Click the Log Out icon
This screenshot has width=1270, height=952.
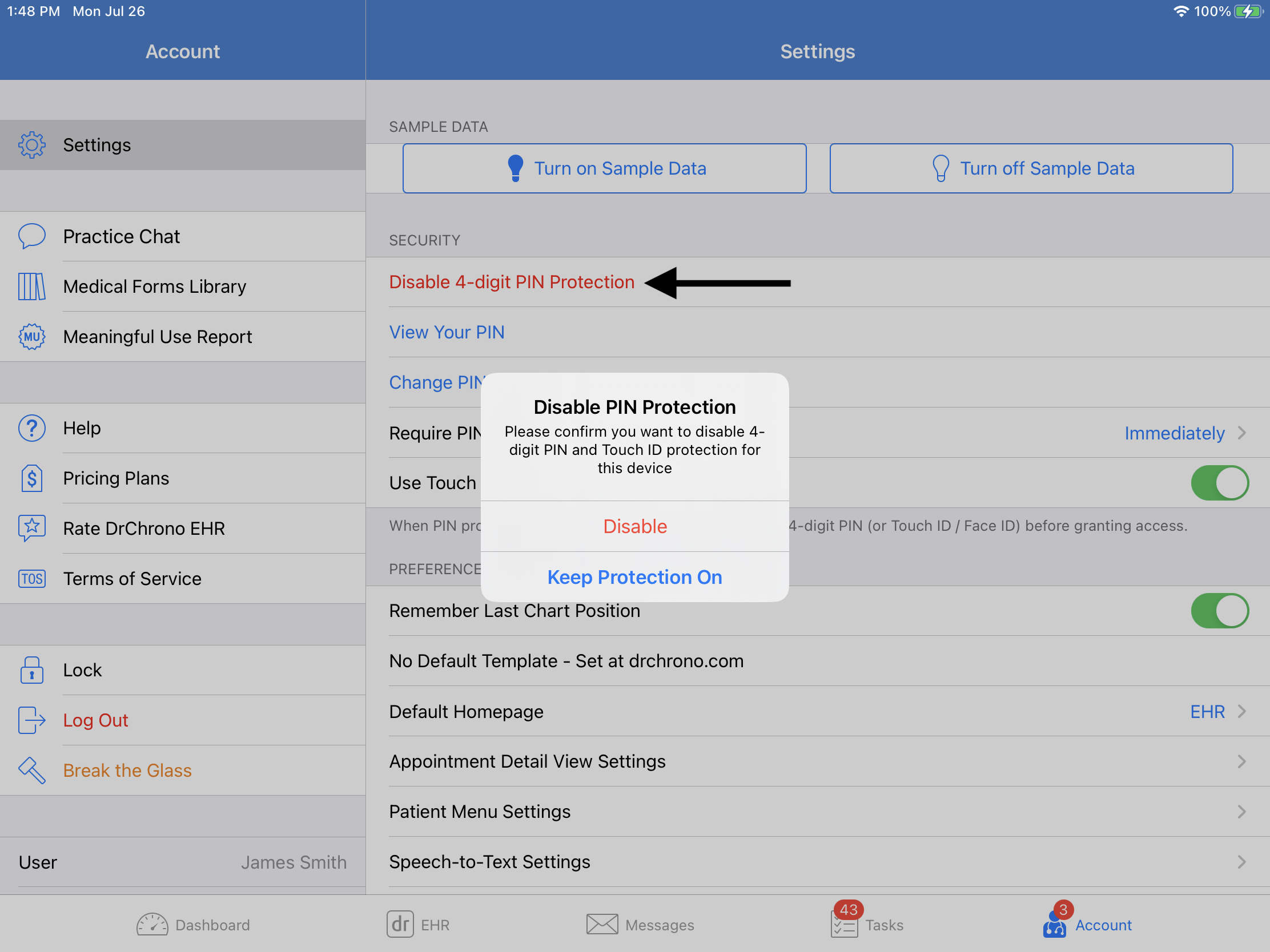click(30, 719)
